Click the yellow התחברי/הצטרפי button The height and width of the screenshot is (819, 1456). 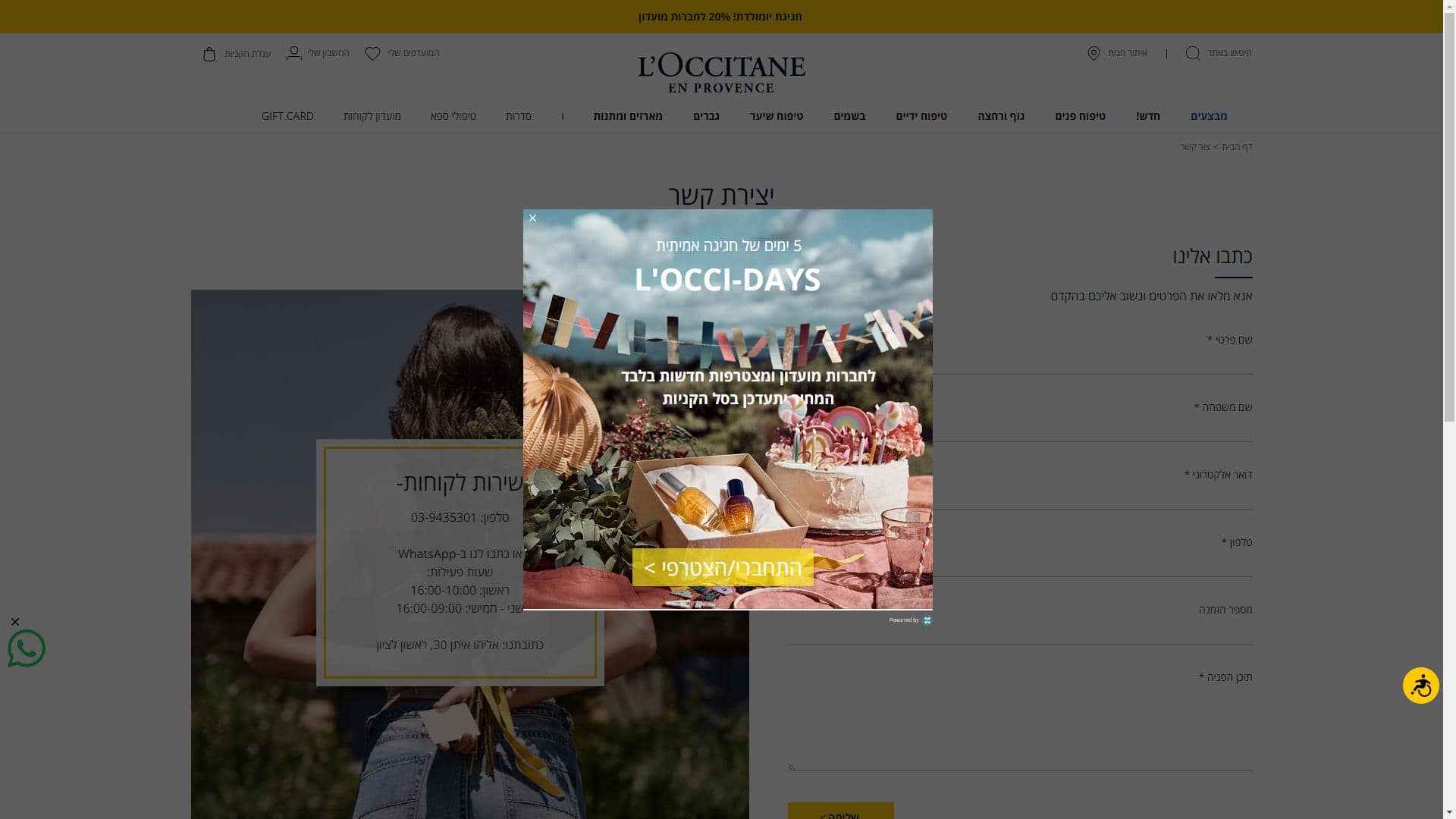click(723, 568)
